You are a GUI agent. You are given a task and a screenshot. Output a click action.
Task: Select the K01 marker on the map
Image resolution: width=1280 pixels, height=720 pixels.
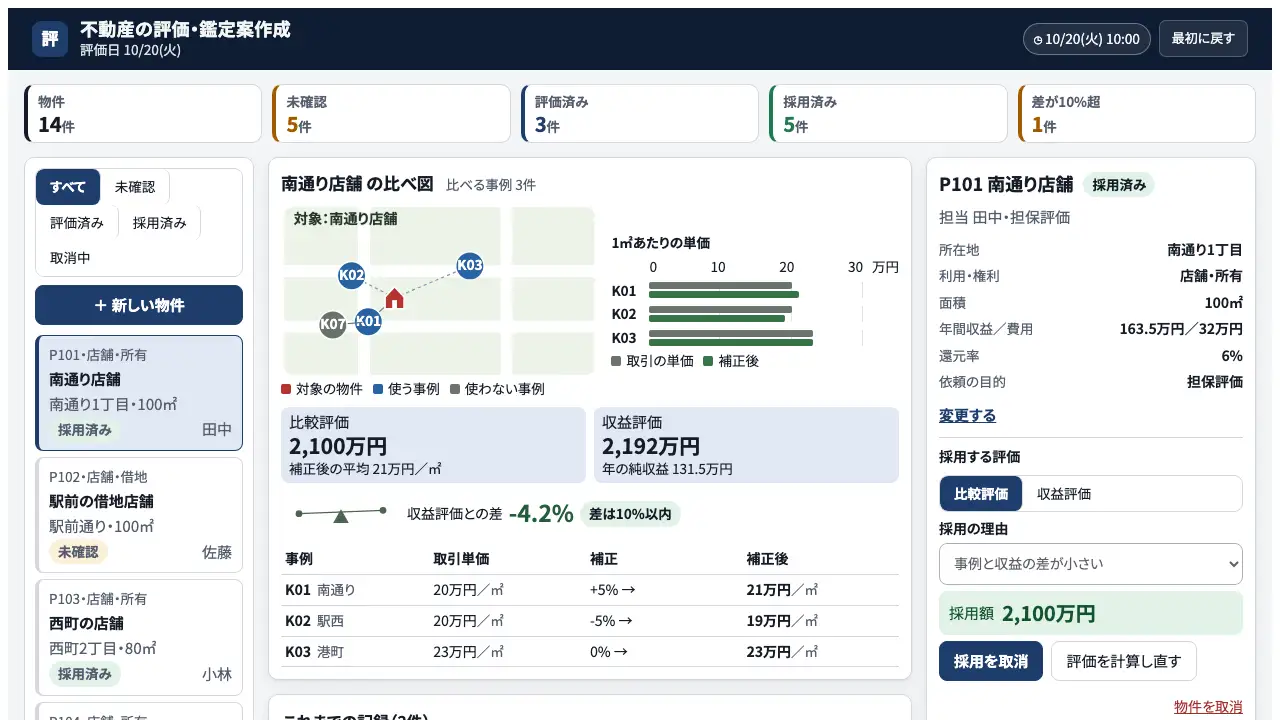(x=368, y=321)
